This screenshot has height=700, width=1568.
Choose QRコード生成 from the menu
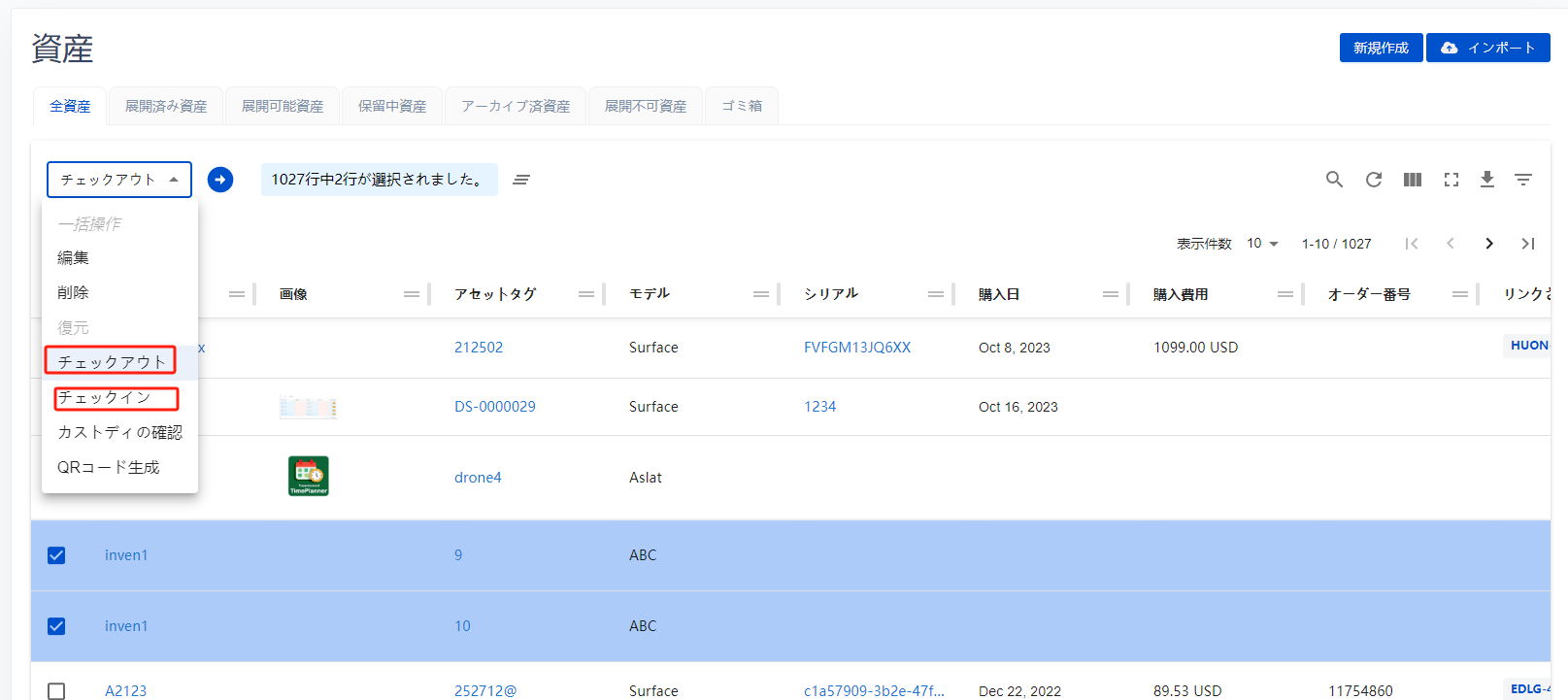tap(108, 467)
